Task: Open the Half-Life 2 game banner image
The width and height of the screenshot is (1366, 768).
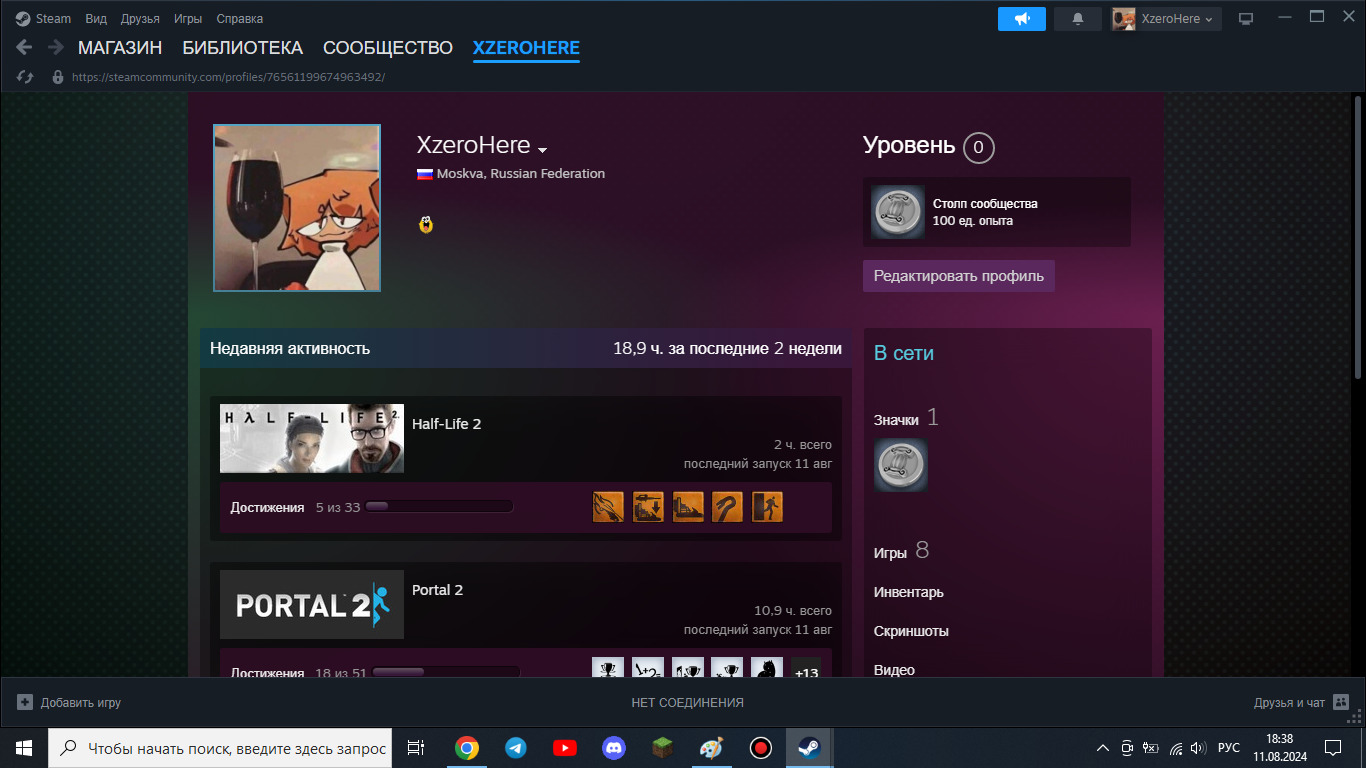Action: [x=312, y=438]
